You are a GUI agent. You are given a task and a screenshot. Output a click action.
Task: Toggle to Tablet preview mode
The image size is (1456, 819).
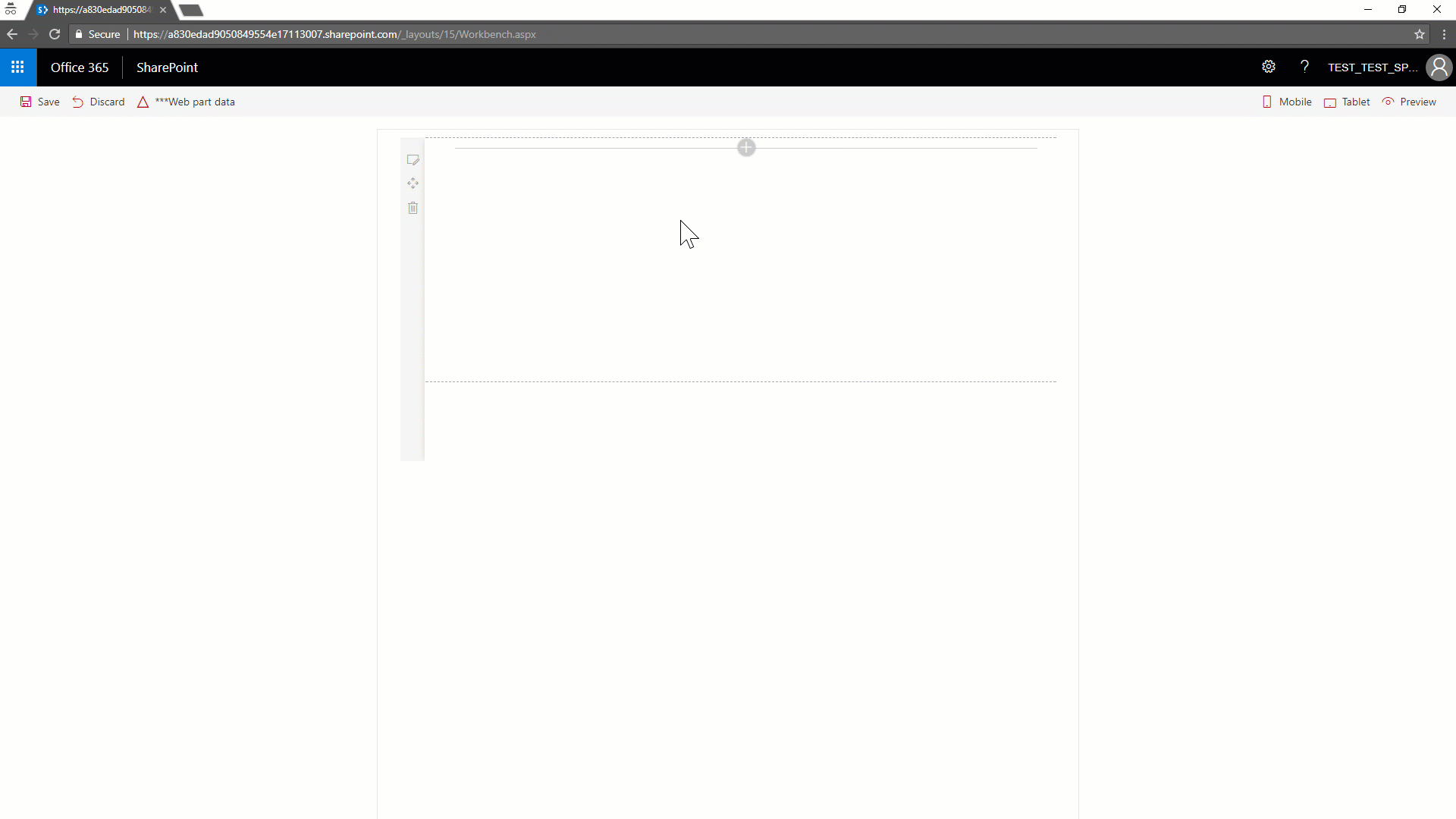[1346, 101]
